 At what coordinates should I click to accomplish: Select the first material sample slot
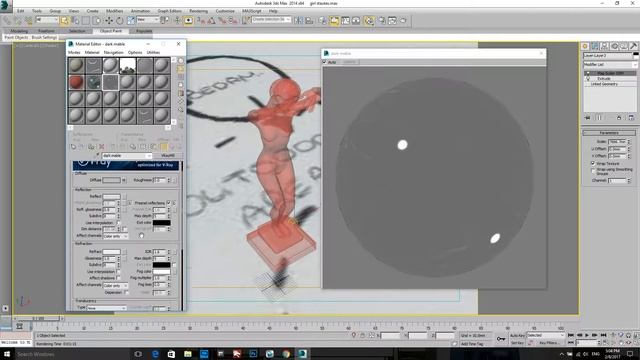76,65
